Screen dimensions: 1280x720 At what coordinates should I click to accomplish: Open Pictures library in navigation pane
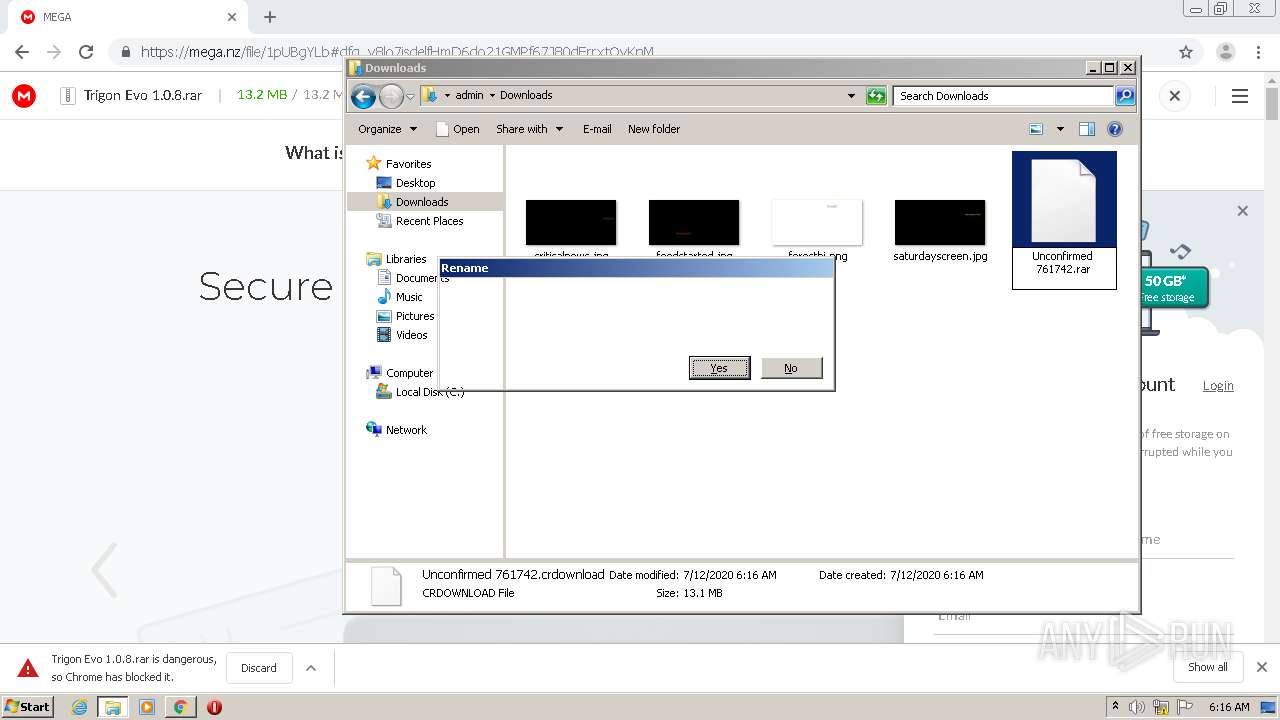405,316
